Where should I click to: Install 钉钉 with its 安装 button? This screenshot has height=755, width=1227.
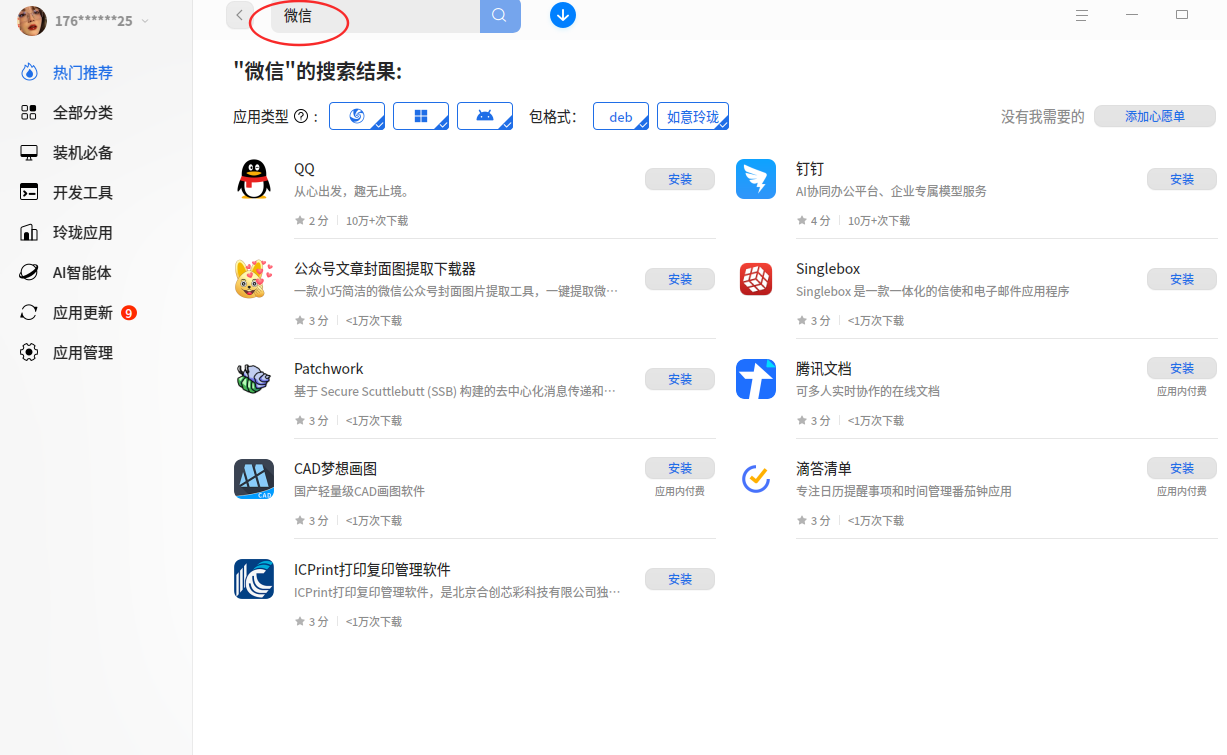(x=1182, y=179)
